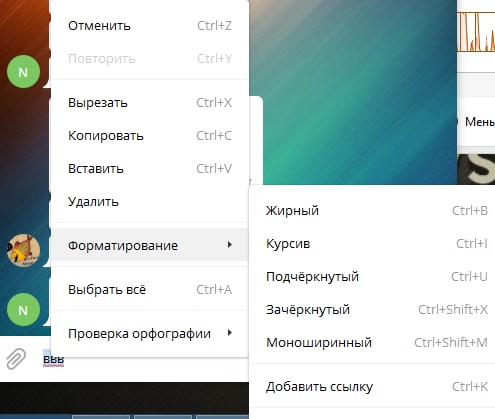Choose Отменить (undo) in context menu

(x=150, y=26)
